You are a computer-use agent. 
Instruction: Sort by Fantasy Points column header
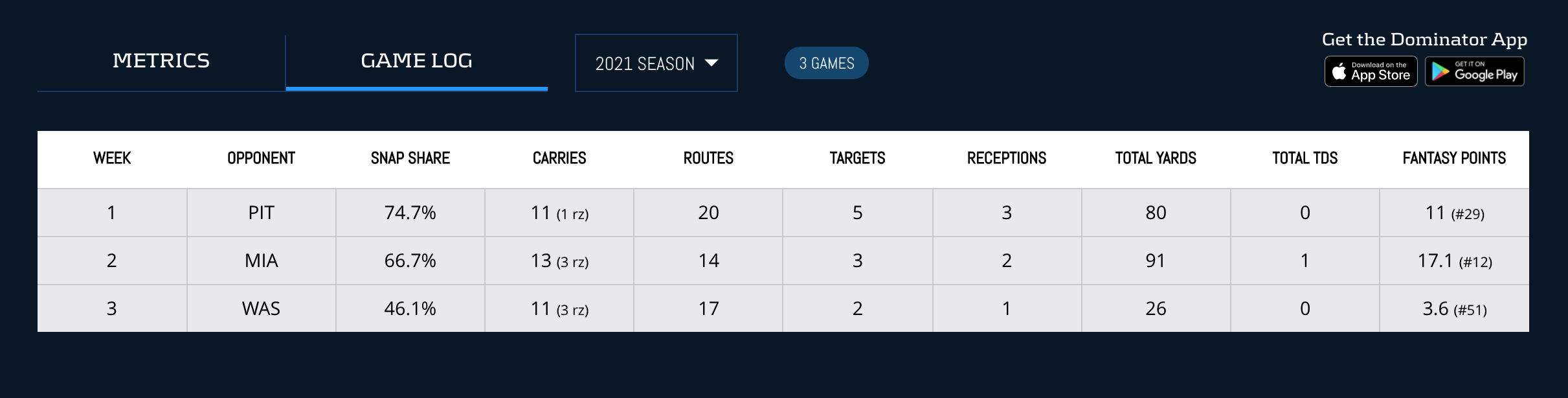1454,158
